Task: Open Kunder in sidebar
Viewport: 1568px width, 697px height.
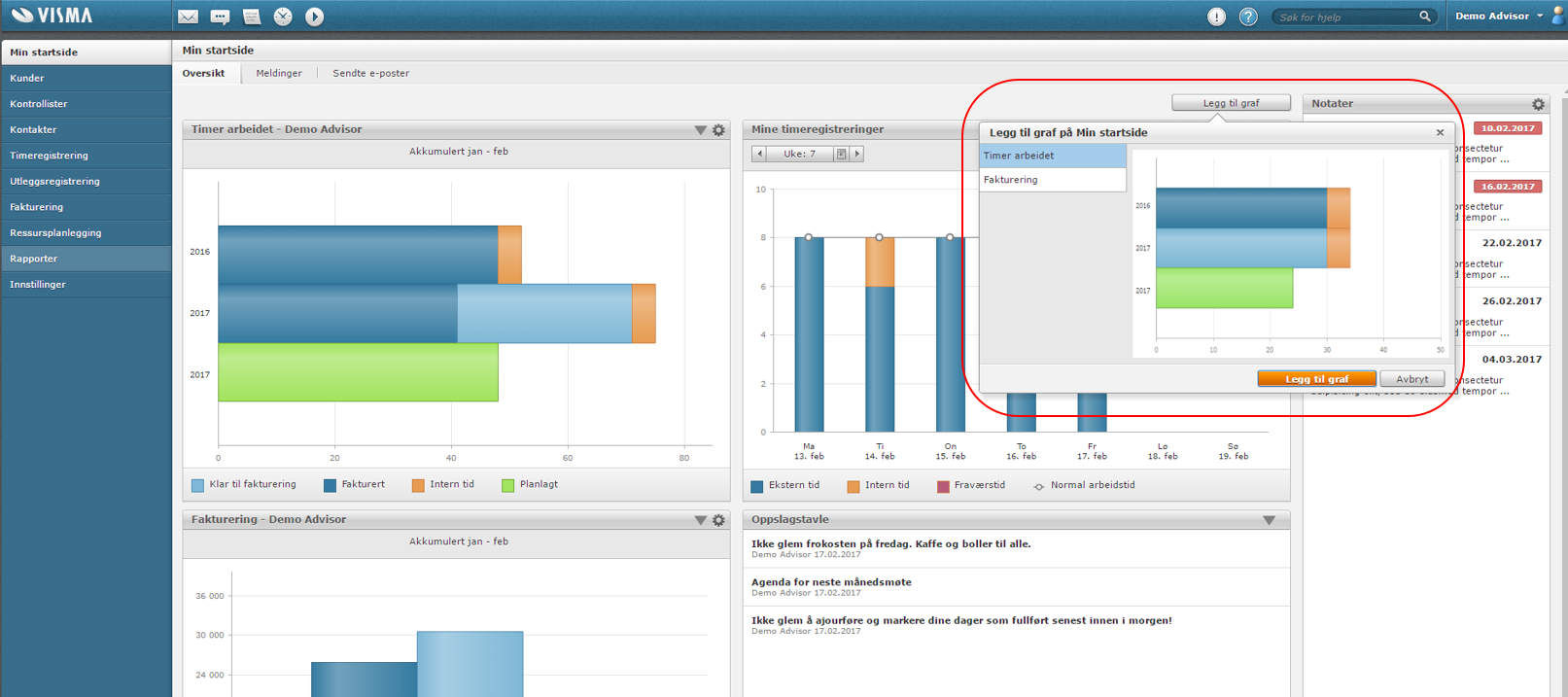Action: (x=86, y=78)
